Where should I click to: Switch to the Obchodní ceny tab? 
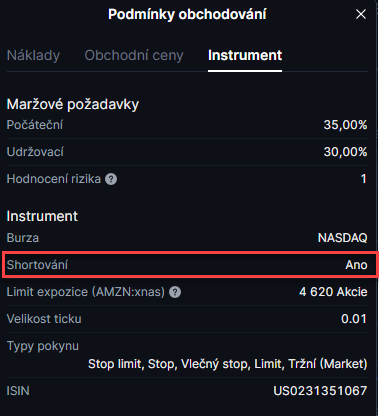134,55
